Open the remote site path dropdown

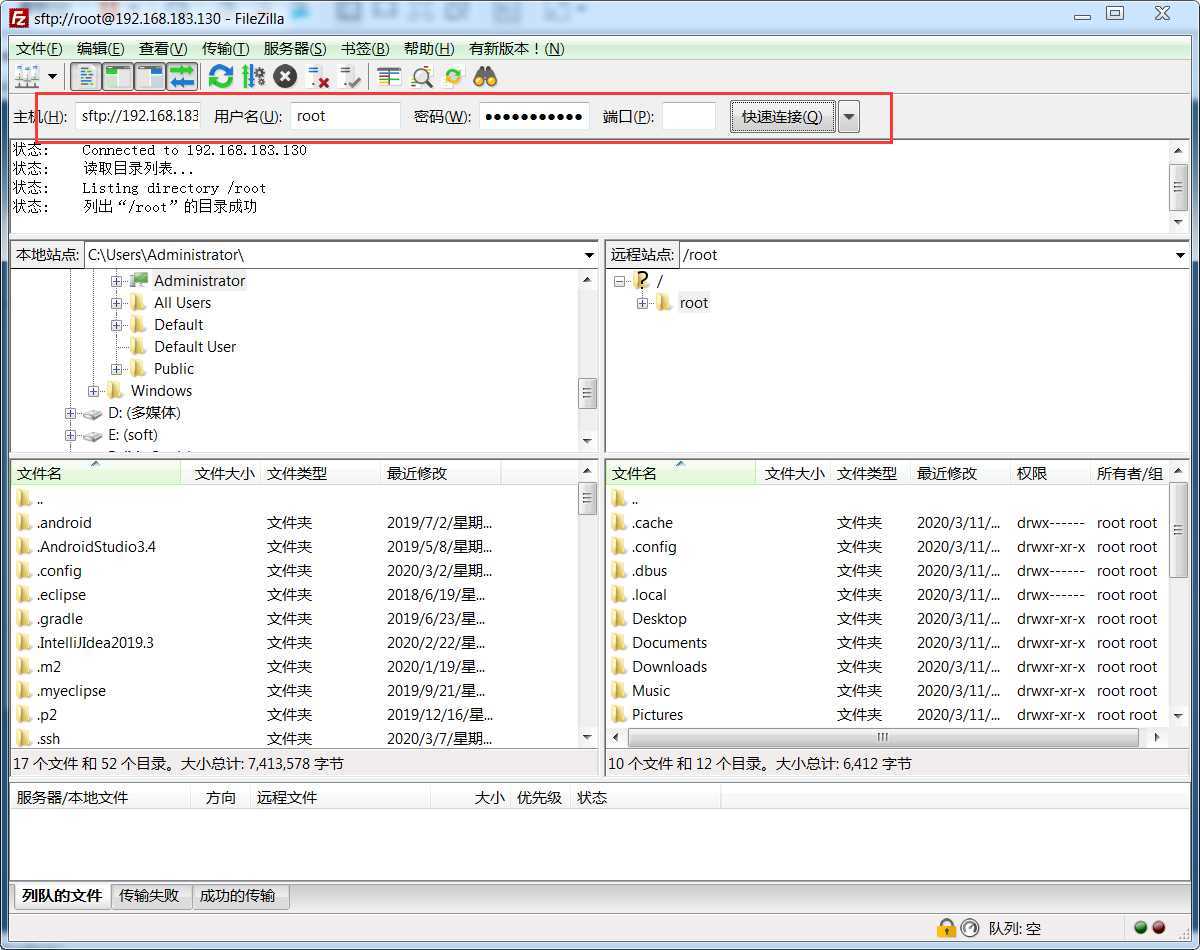[x=1181, y=255]
